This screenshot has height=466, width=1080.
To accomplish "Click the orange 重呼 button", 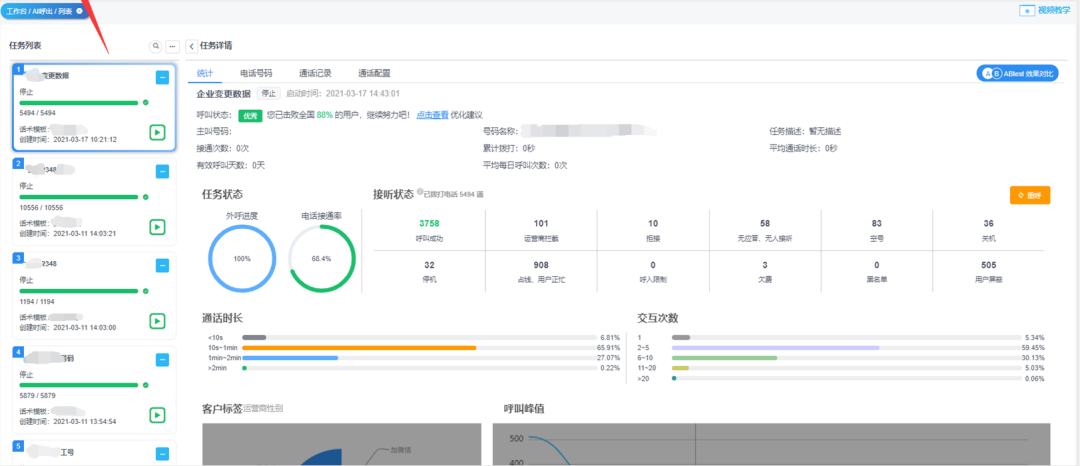I will pos(1030,195).
